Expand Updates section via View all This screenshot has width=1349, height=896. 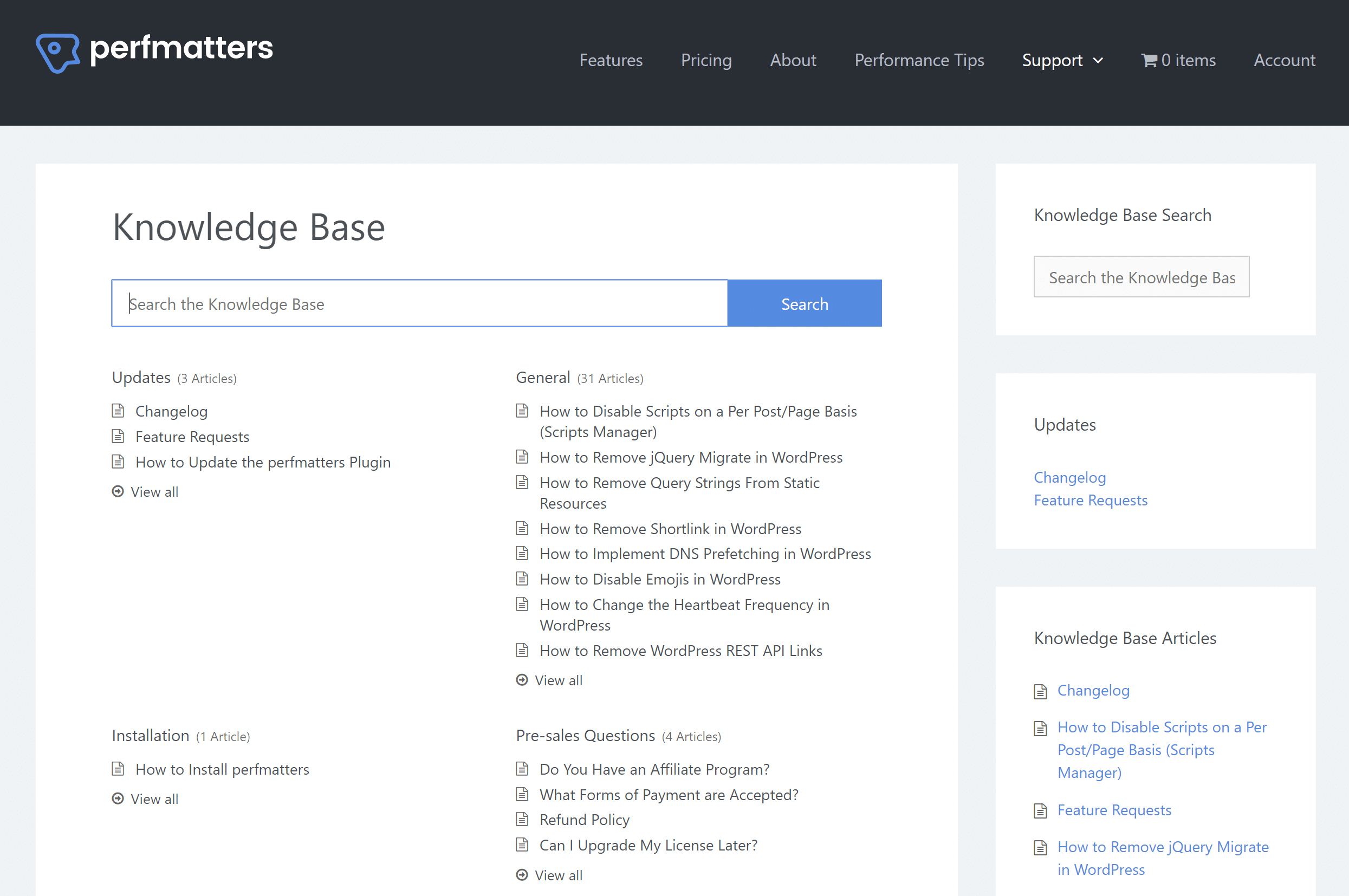(x=155, y=490)
